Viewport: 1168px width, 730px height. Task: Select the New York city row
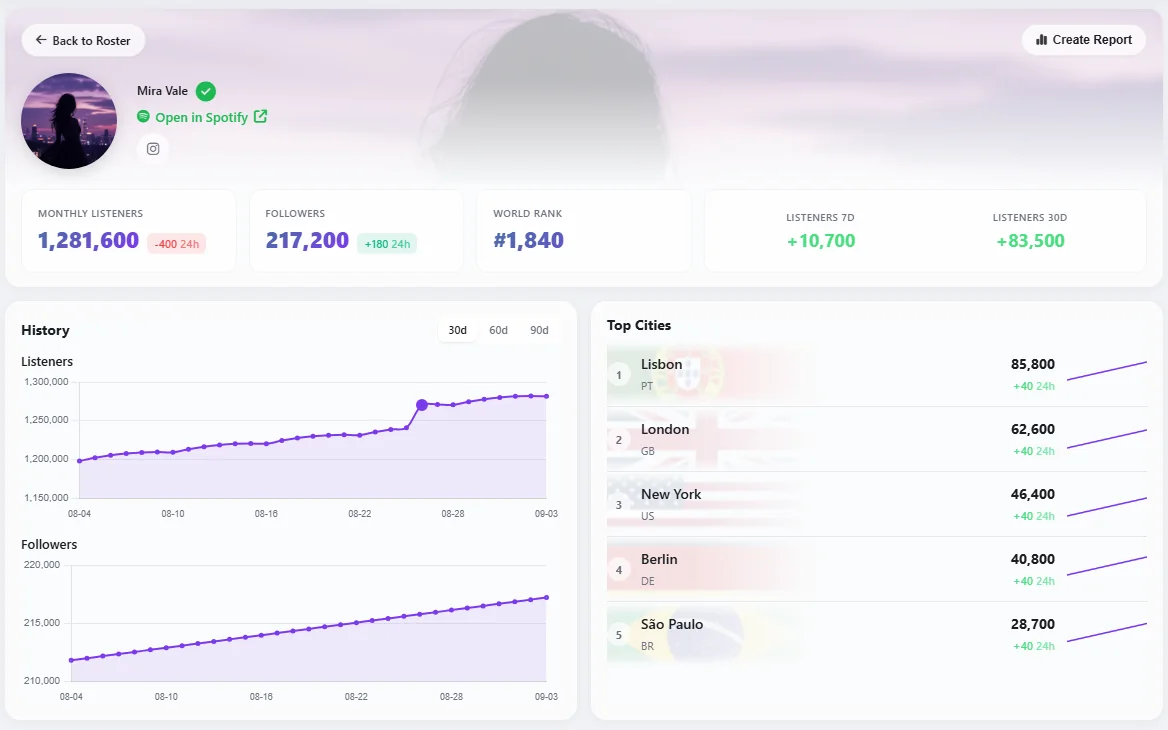877,504
